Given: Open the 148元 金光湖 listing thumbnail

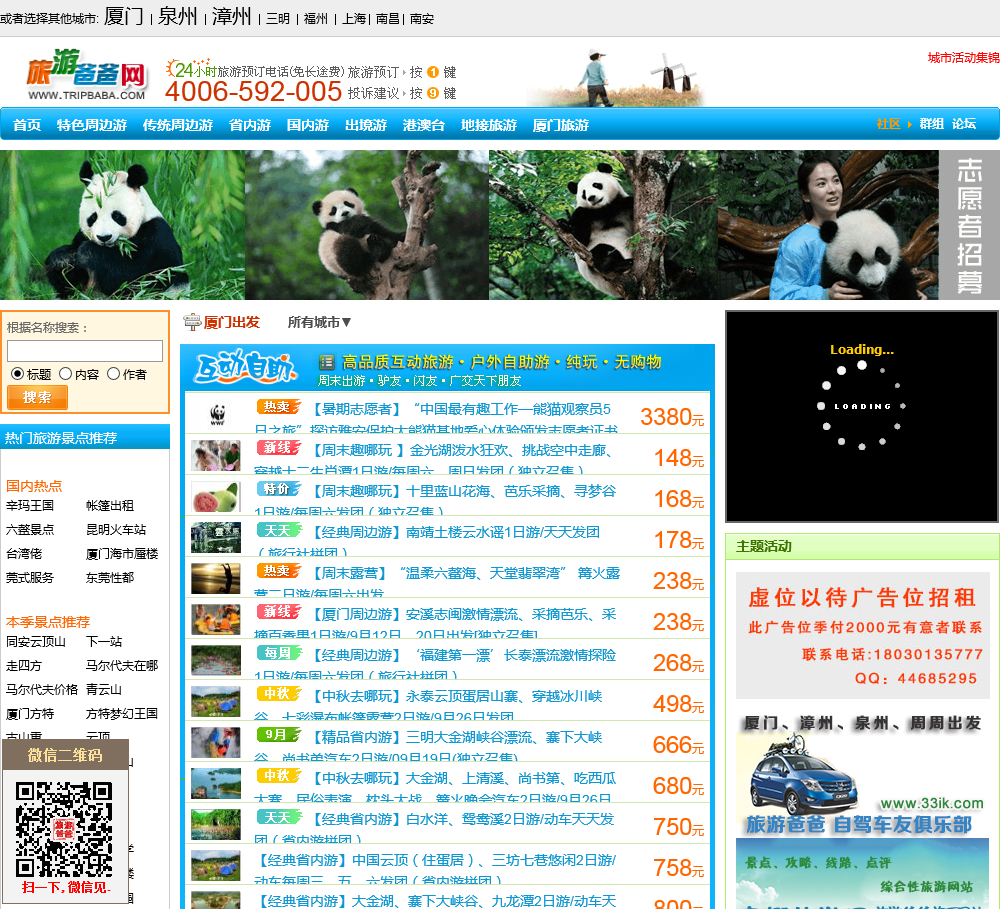Looking at the screenshot, I should coord(216,455).
